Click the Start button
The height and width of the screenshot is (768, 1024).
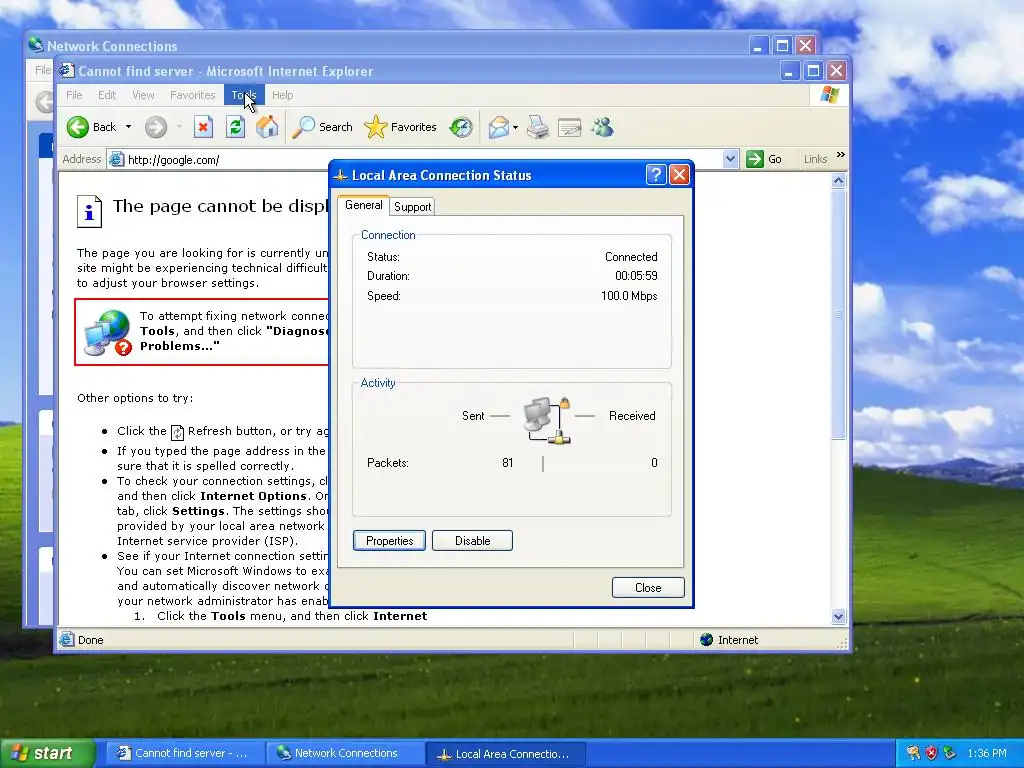47,753
